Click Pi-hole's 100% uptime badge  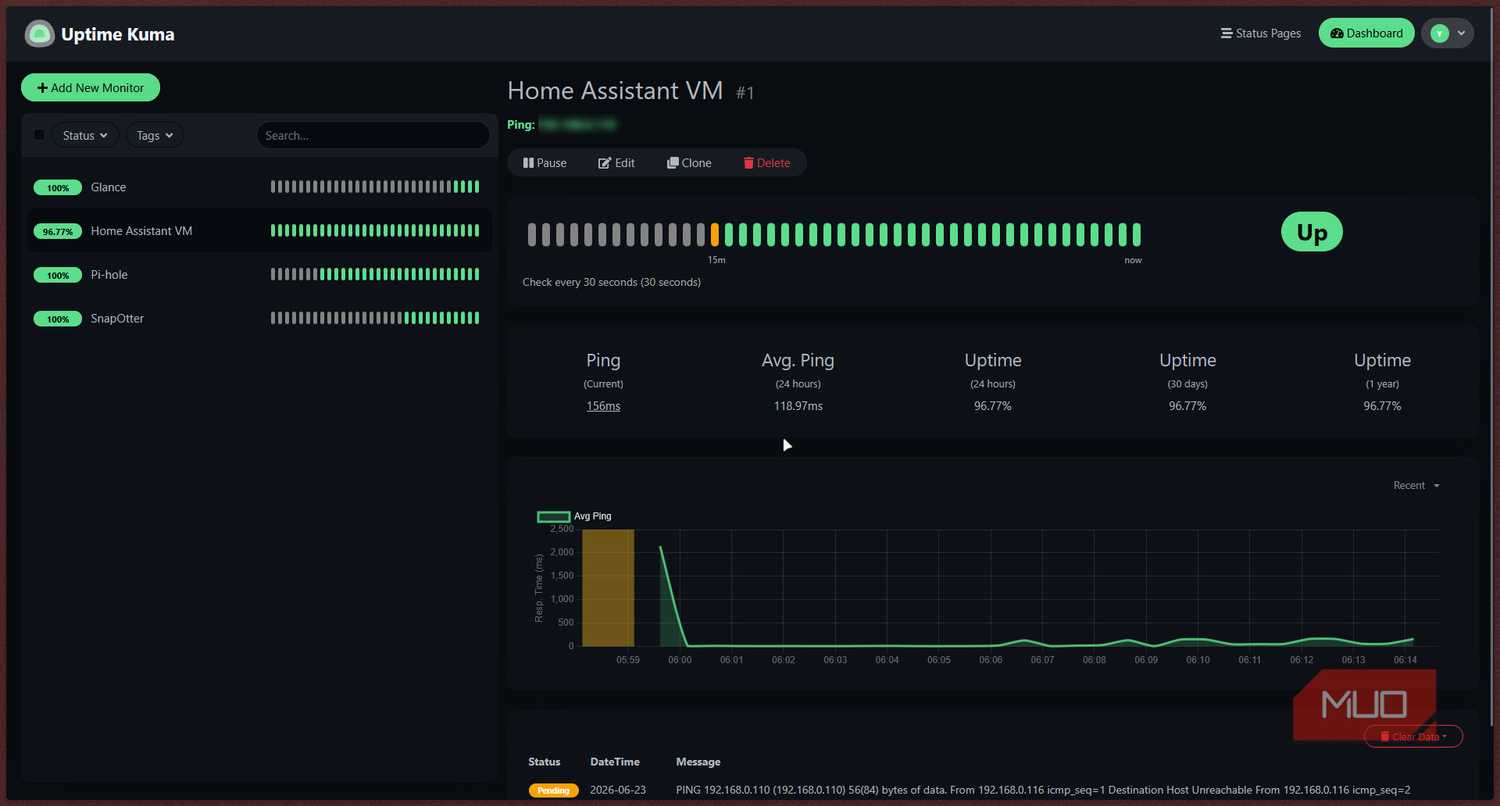58,275
